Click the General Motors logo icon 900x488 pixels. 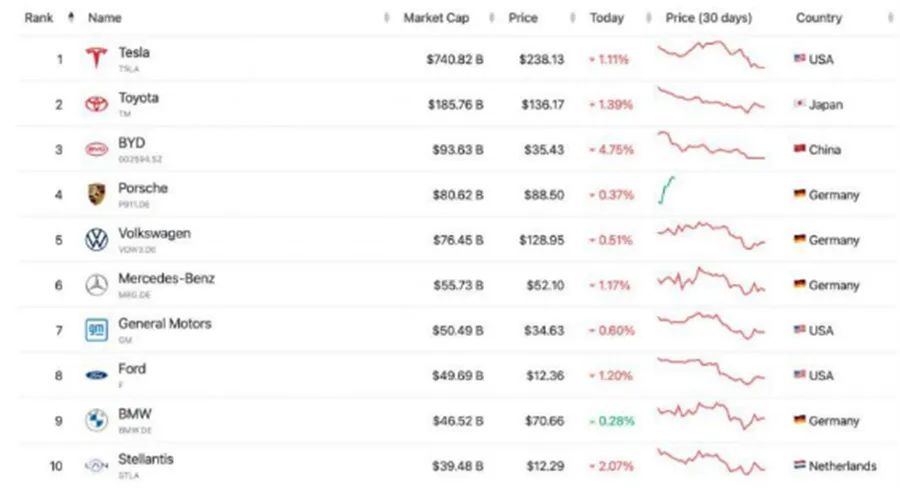tap(96, 330)
